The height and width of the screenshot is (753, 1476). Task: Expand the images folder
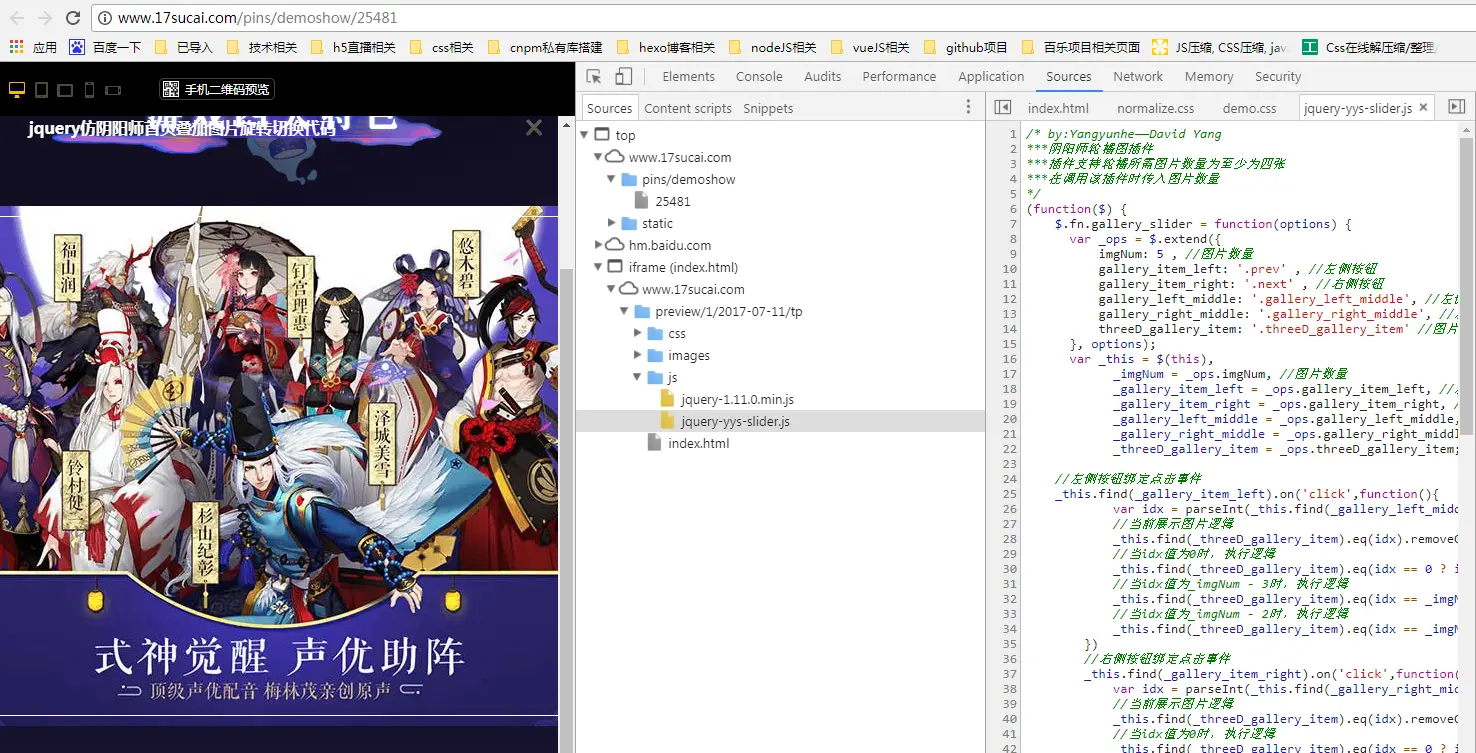[x=639, y=355]
